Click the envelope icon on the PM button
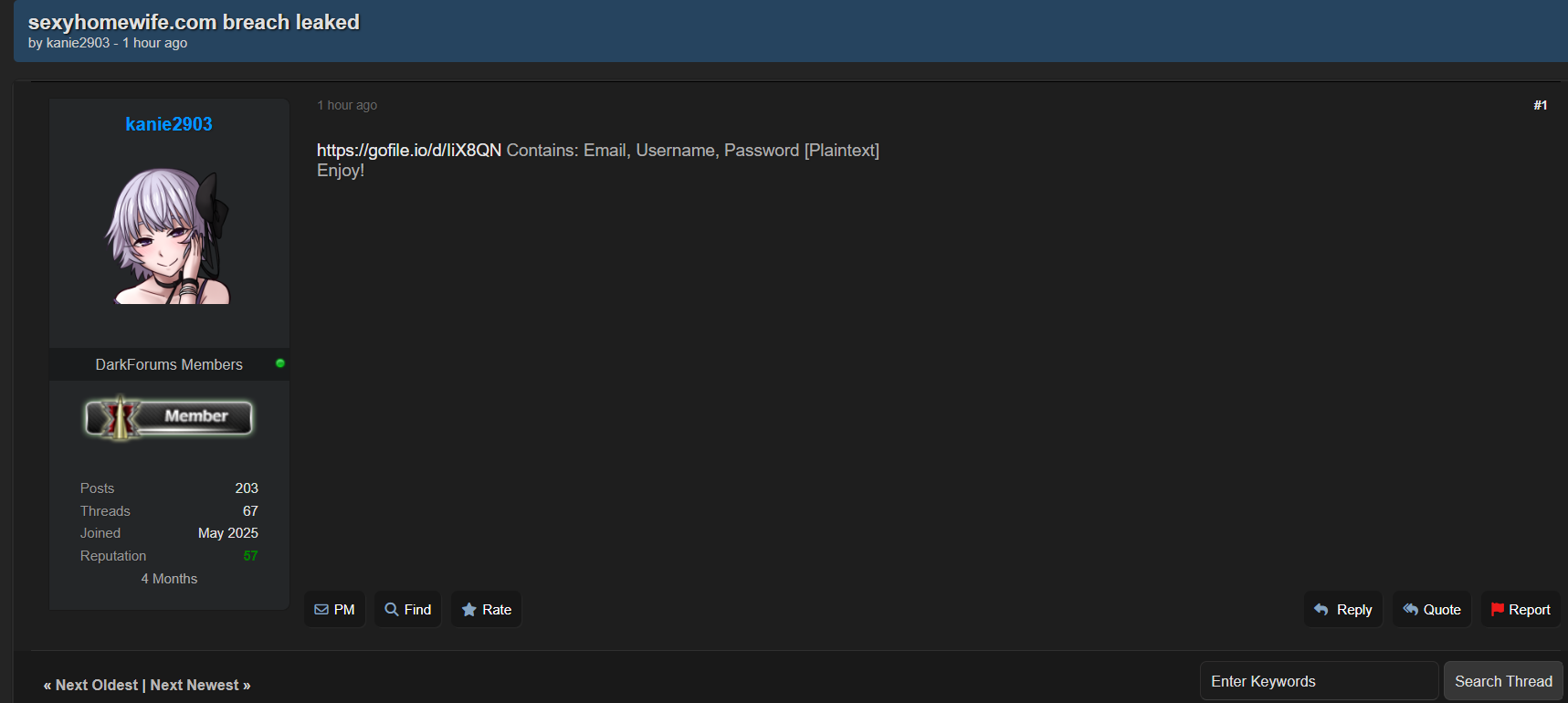This screenshot has width=1568, height=703. click(x=321, y=610)
